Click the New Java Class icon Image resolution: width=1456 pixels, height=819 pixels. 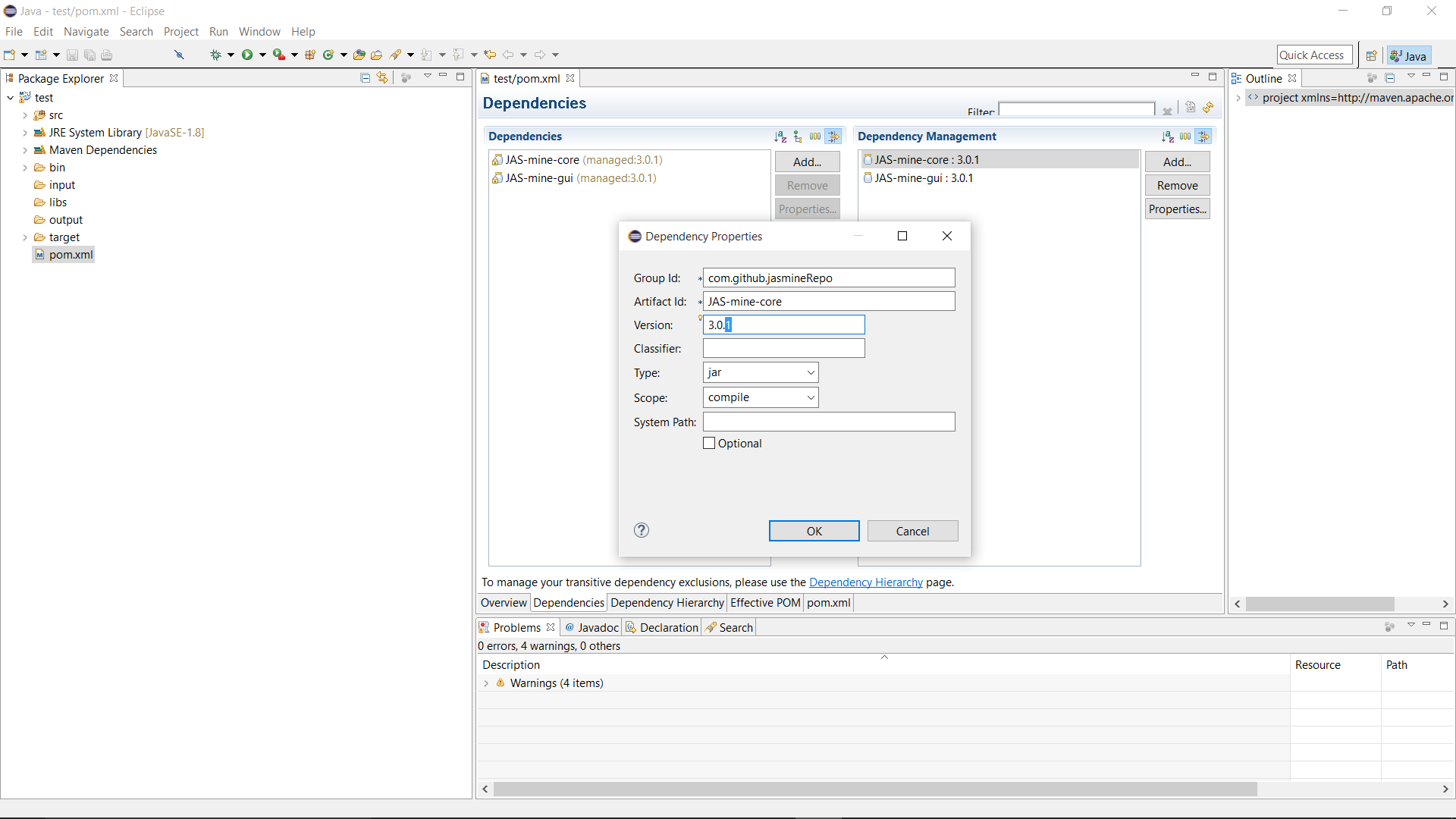click(x=328, y=55)
